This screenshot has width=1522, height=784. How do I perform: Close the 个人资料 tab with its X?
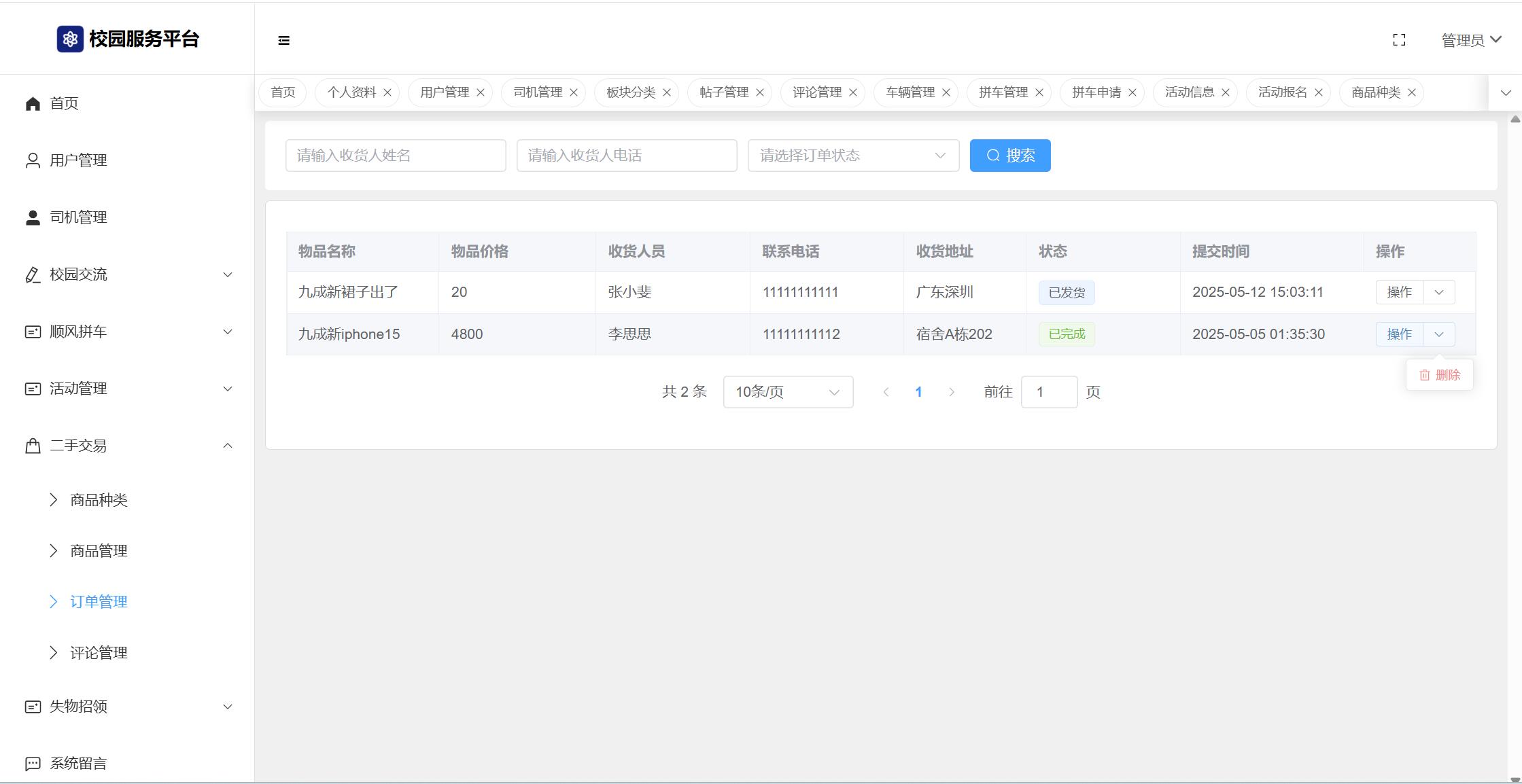[x=387, y=93]
